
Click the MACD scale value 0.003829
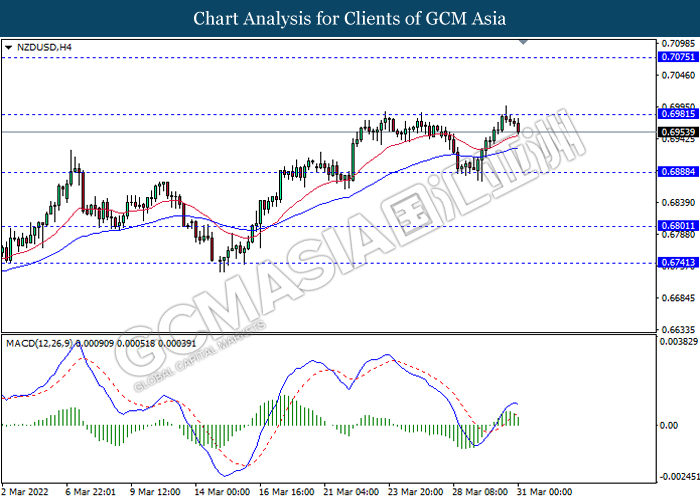pos(679,342)
